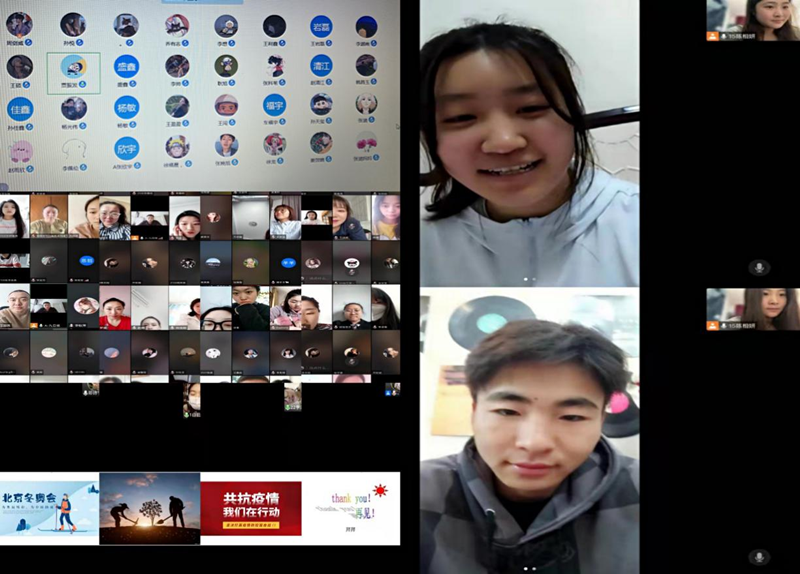Choose the blue 福宇 participant avatar

(274, 106)
